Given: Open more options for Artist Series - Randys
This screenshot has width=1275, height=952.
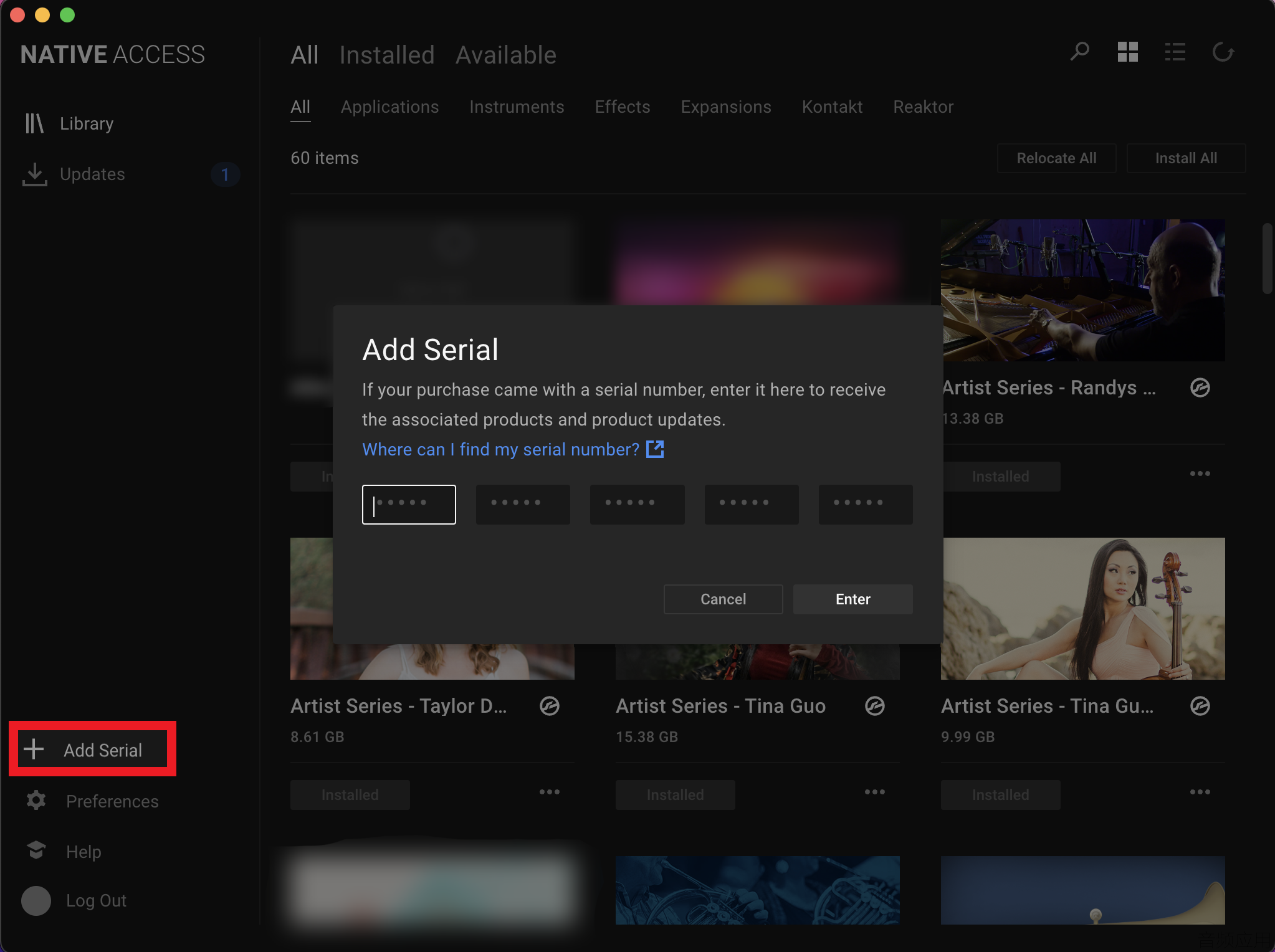Looking at the screenshot, I should click(1200, 474).
